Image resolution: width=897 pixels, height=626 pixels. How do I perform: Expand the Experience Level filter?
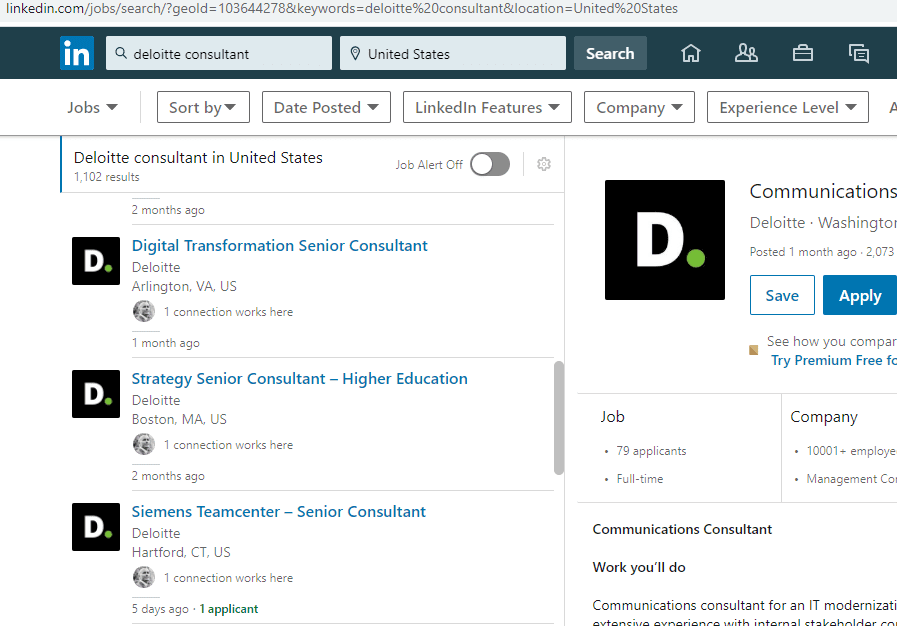788,107
